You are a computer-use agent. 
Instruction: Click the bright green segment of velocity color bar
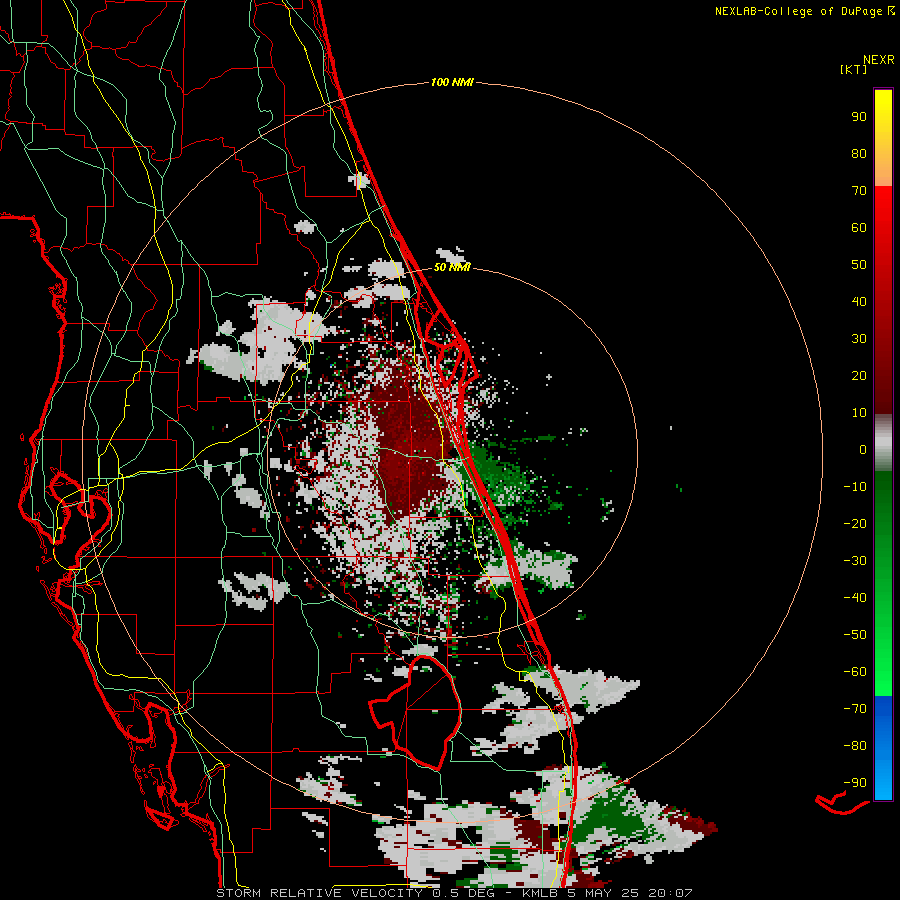tap(883, 583)
